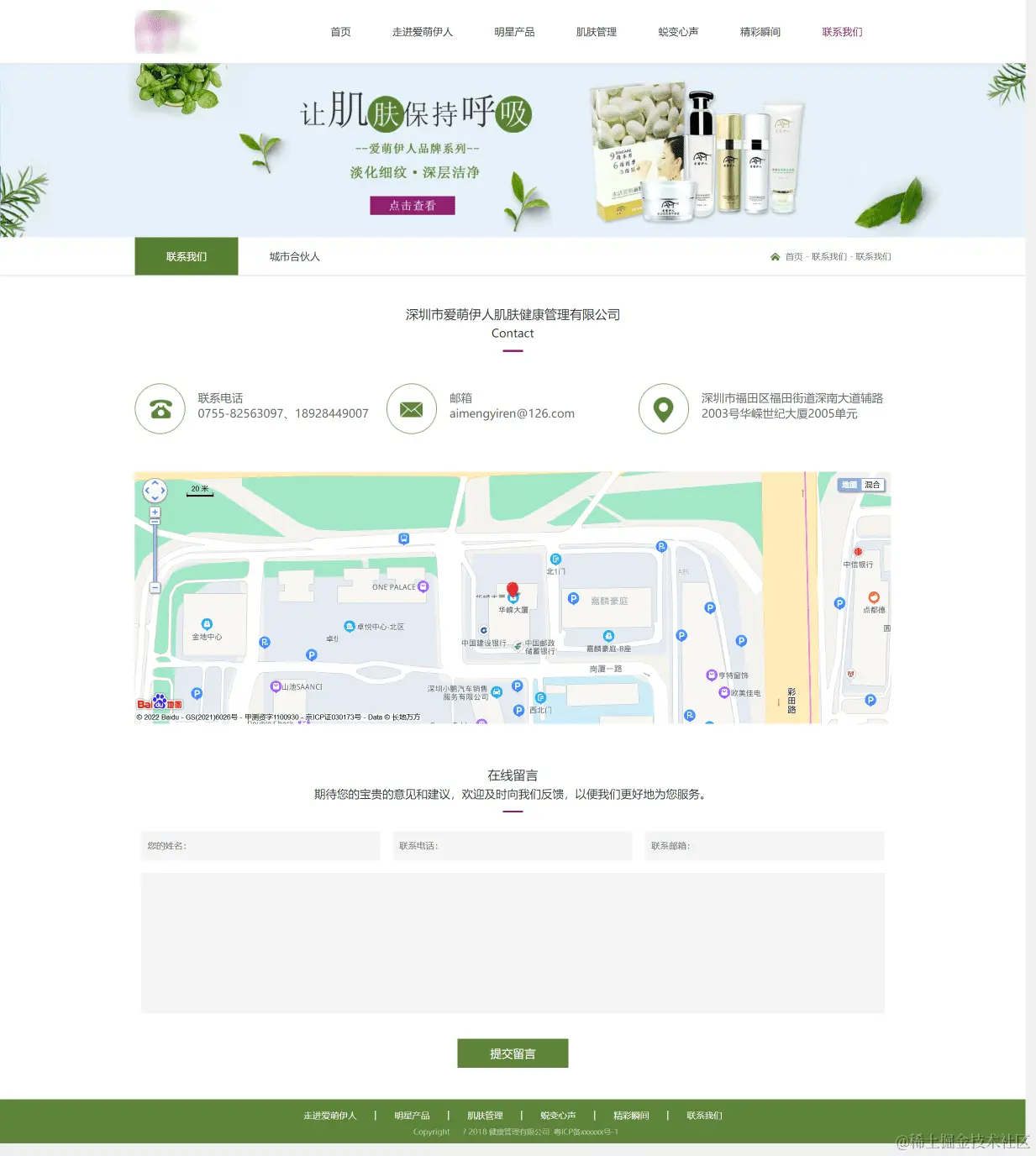Click the map pan direction control
This screenshot has height=1156, width=1036.
[155, 490]
